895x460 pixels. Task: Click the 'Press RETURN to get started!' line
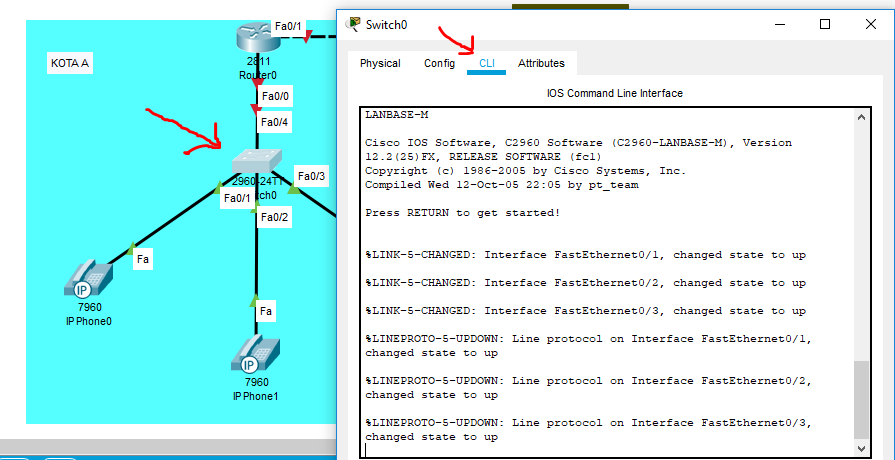point(462,213)
